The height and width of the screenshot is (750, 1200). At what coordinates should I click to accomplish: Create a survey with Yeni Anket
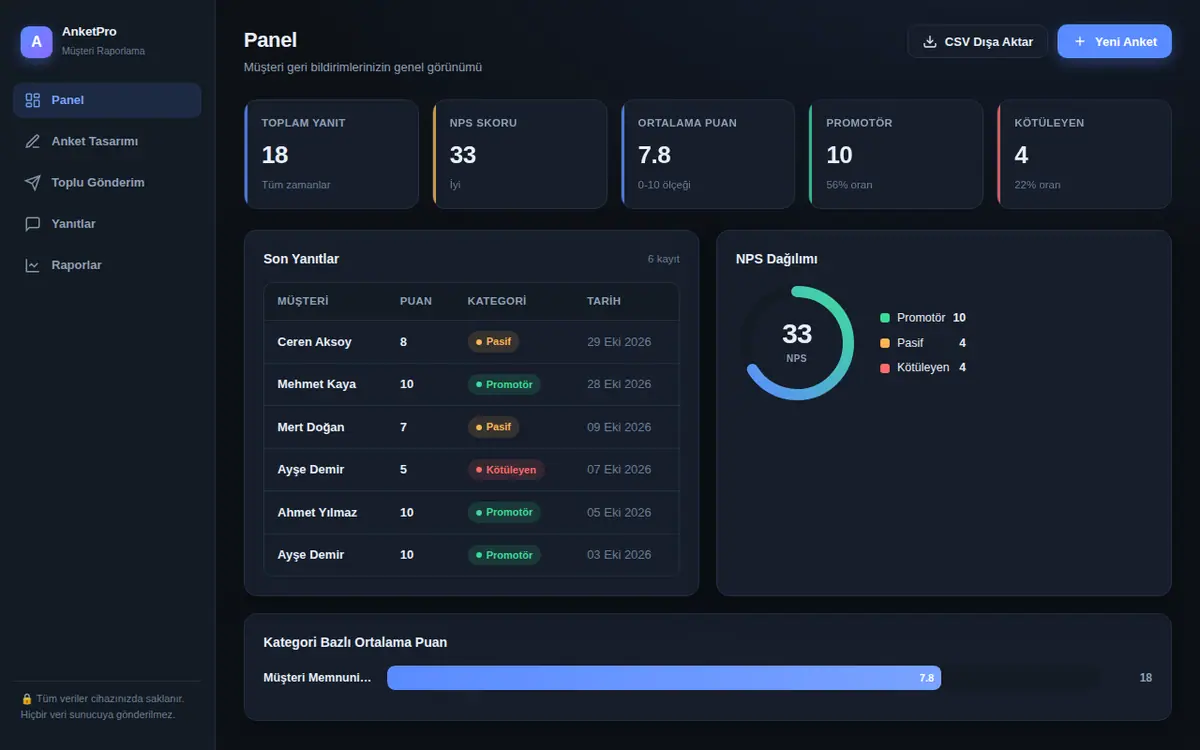(x=1114, y=42)
